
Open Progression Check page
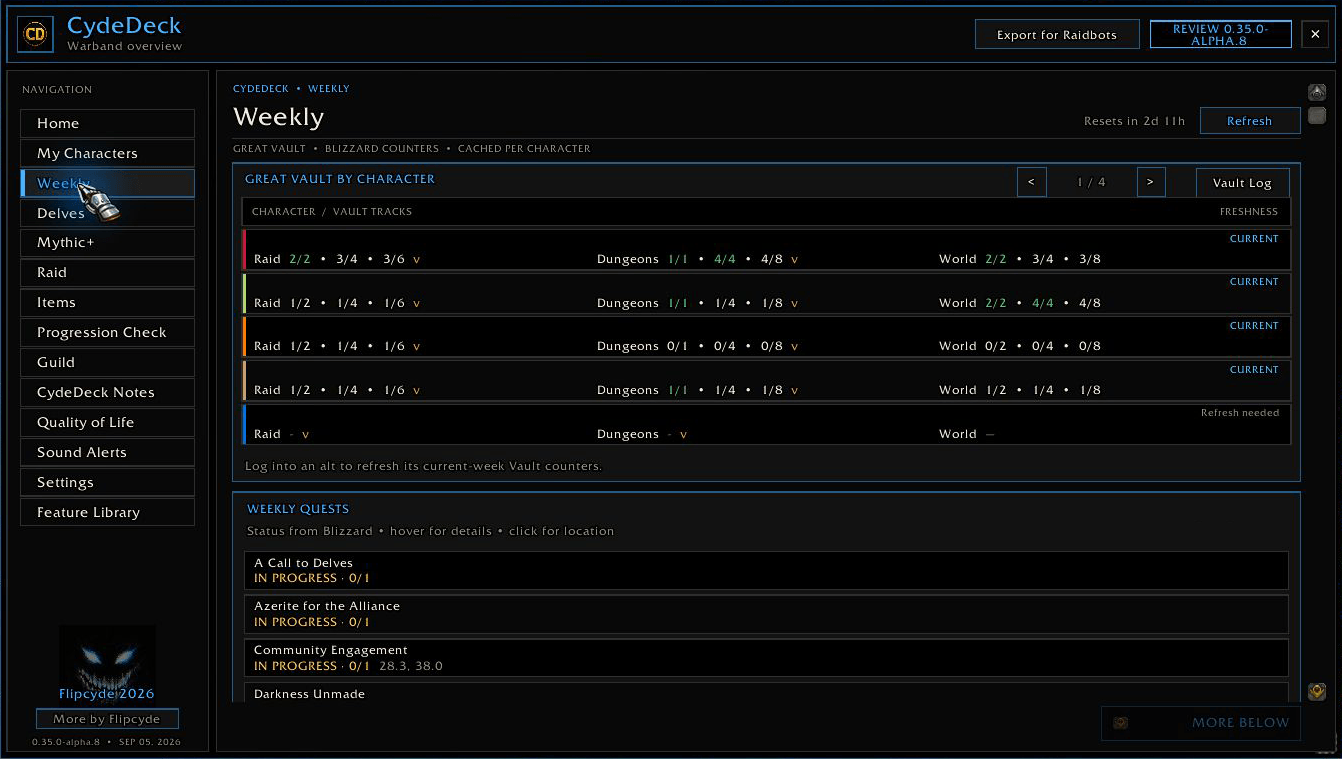[x=108, y=332]
